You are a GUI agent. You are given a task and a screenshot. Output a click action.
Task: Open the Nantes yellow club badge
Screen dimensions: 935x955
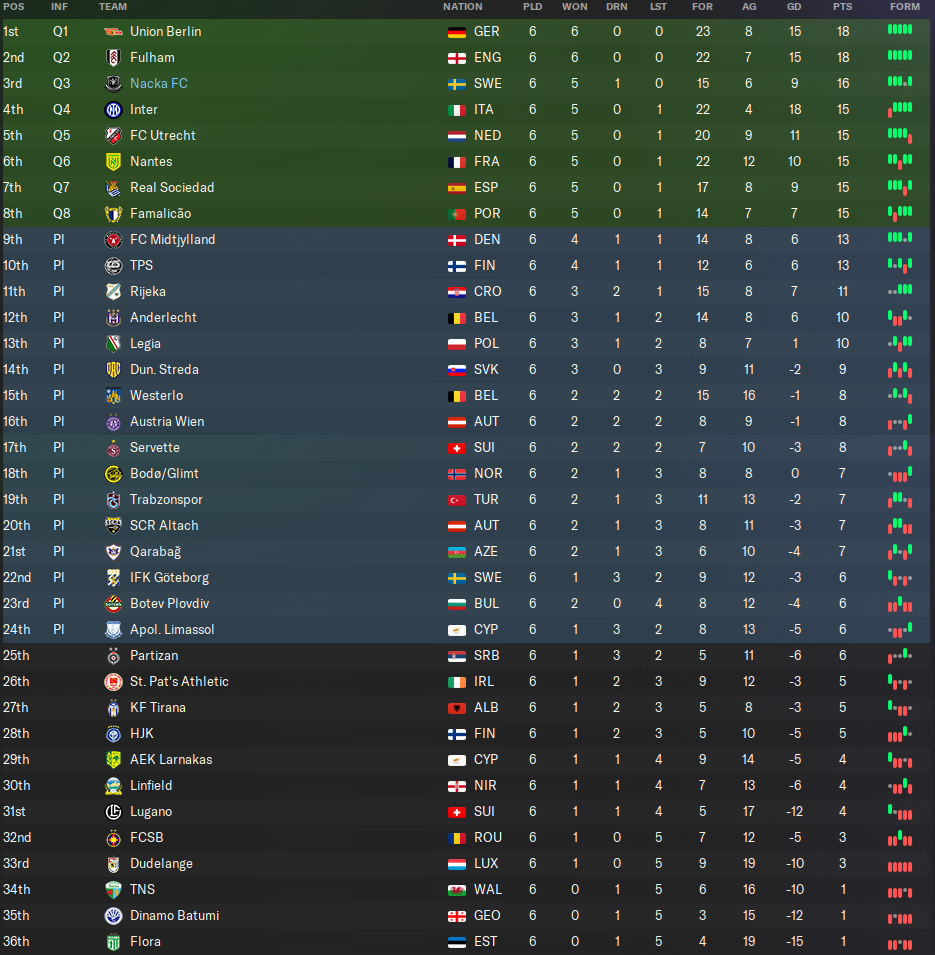[113, 161]
